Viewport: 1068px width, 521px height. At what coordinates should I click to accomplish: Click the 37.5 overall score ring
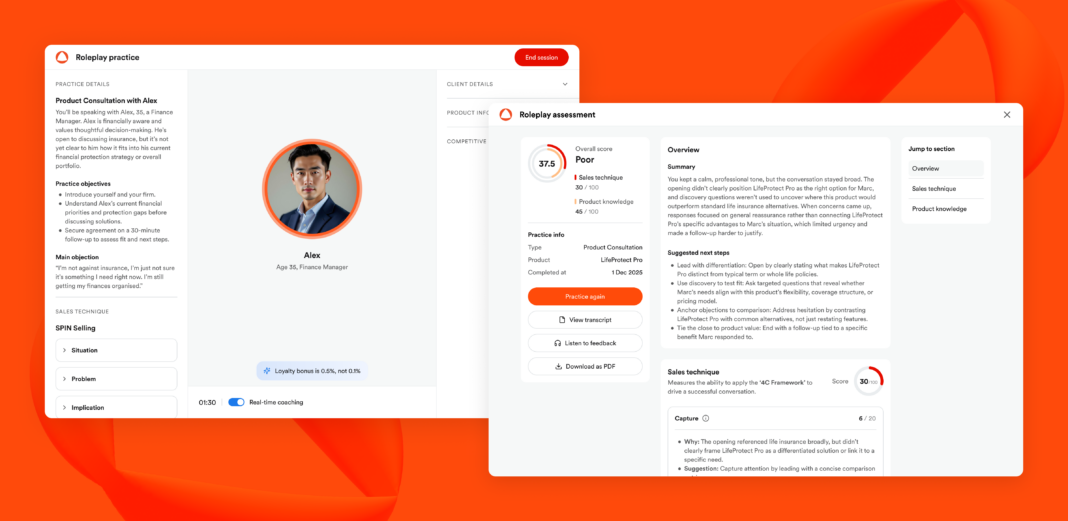click(547, 163)
